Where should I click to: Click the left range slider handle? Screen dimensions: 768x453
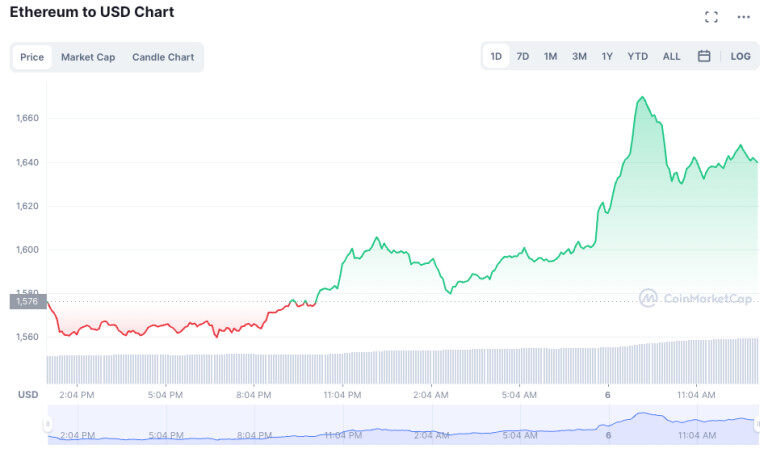[x=47, y=425]
